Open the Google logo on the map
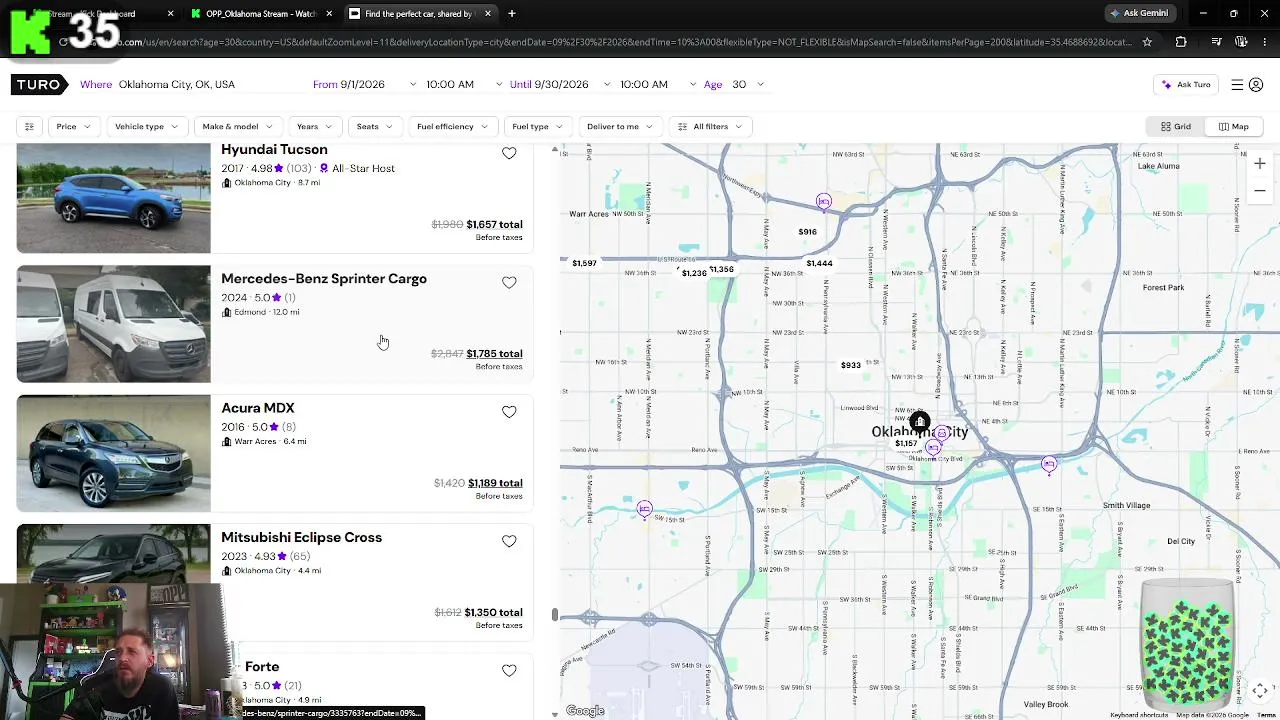 pos(585,711)
